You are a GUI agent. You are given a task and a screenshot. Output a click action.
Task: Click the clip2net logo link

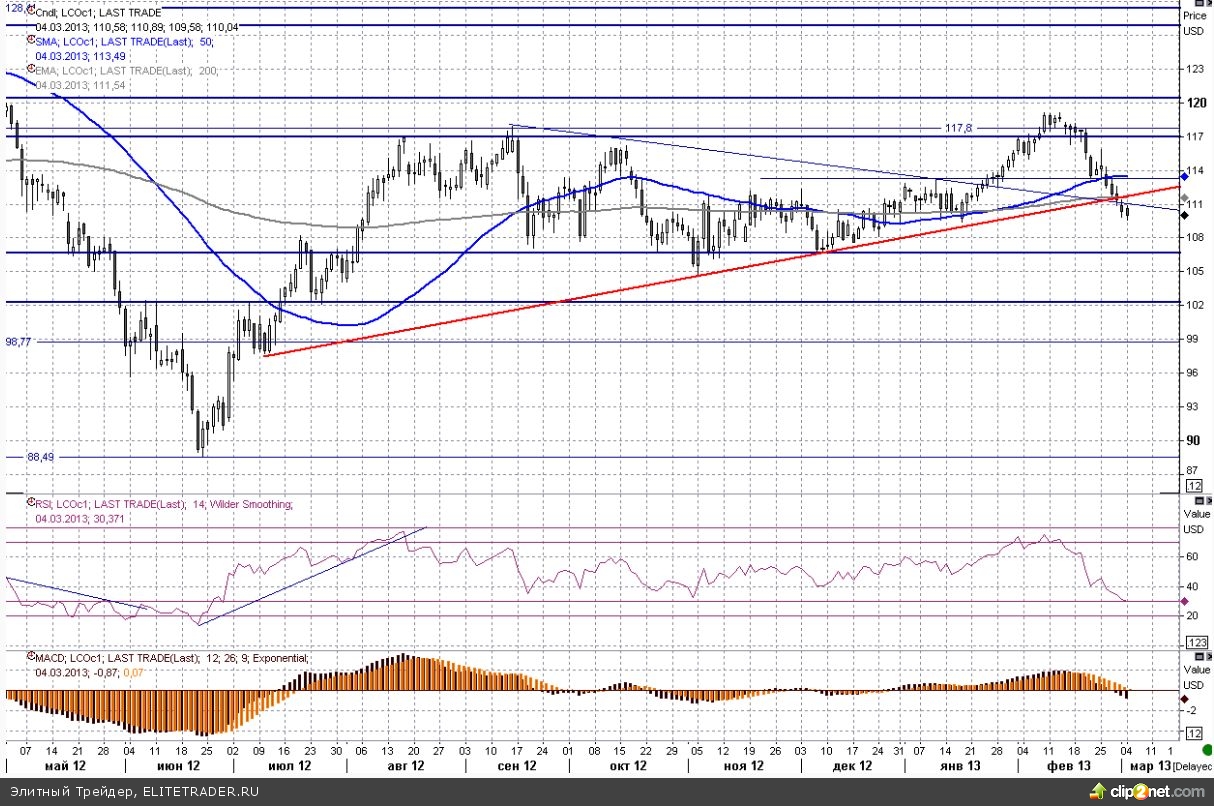click(1152, 791)
